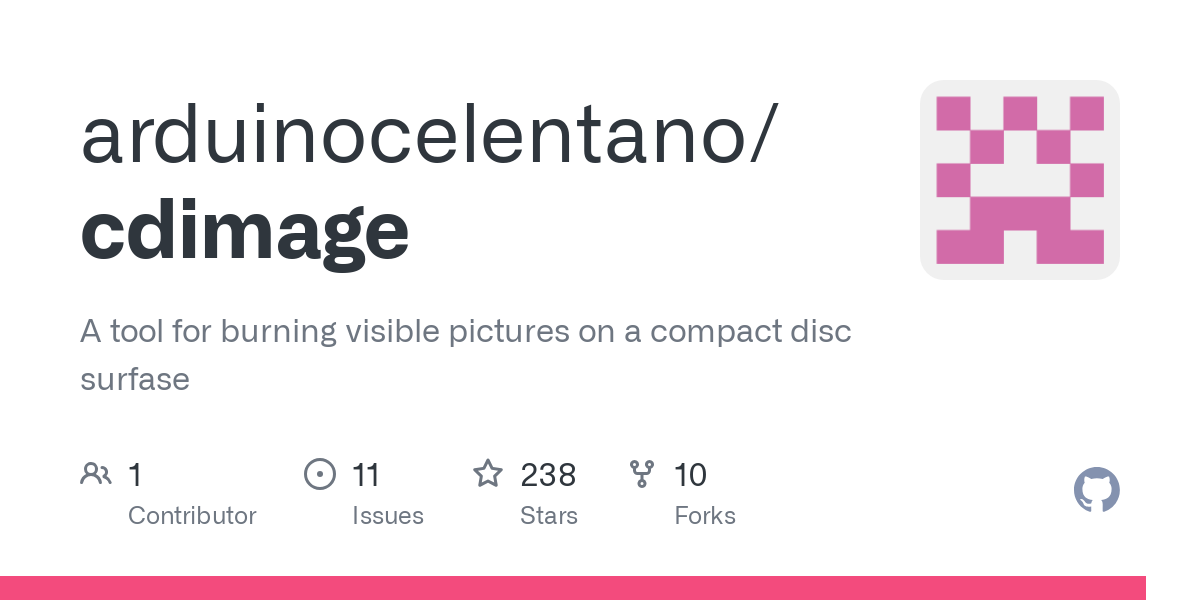Open the GitHub Octocat logo

pyautogui.click(x=1096, y=490)
